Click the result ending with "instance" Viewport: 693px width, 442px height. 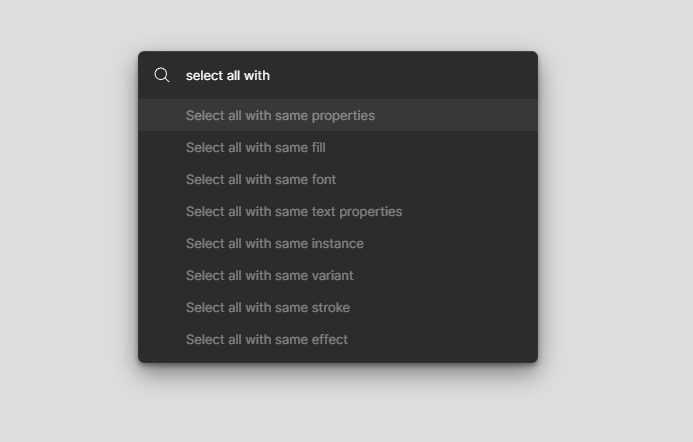pyautogui.click(x=338, y=243)
